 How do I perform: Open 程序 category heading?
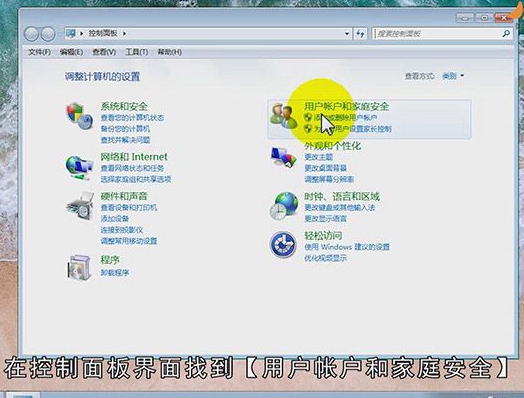[110, 260]
